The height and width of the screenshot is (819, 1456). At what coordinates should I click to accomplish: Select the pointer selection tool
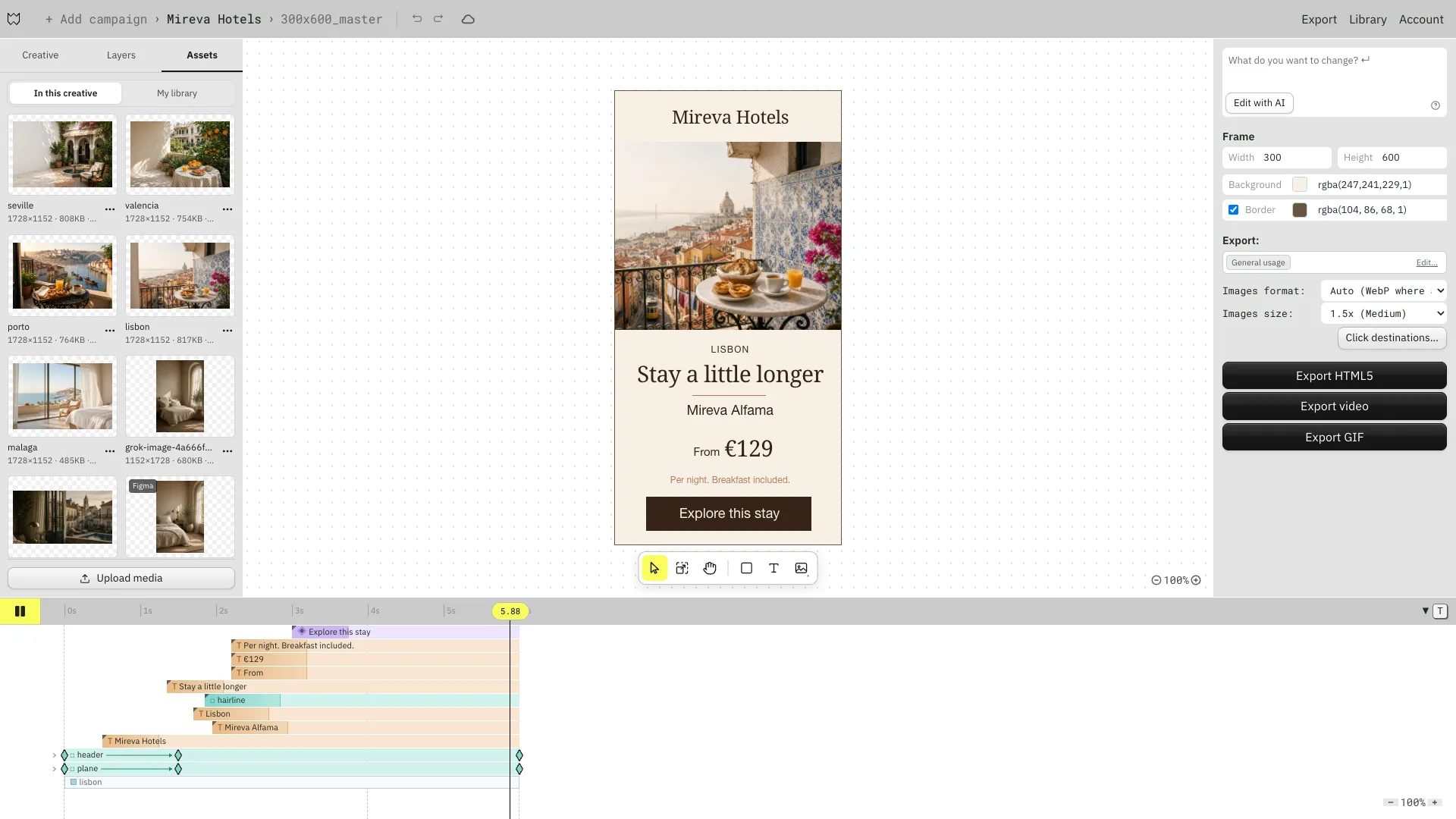point(654,568)
